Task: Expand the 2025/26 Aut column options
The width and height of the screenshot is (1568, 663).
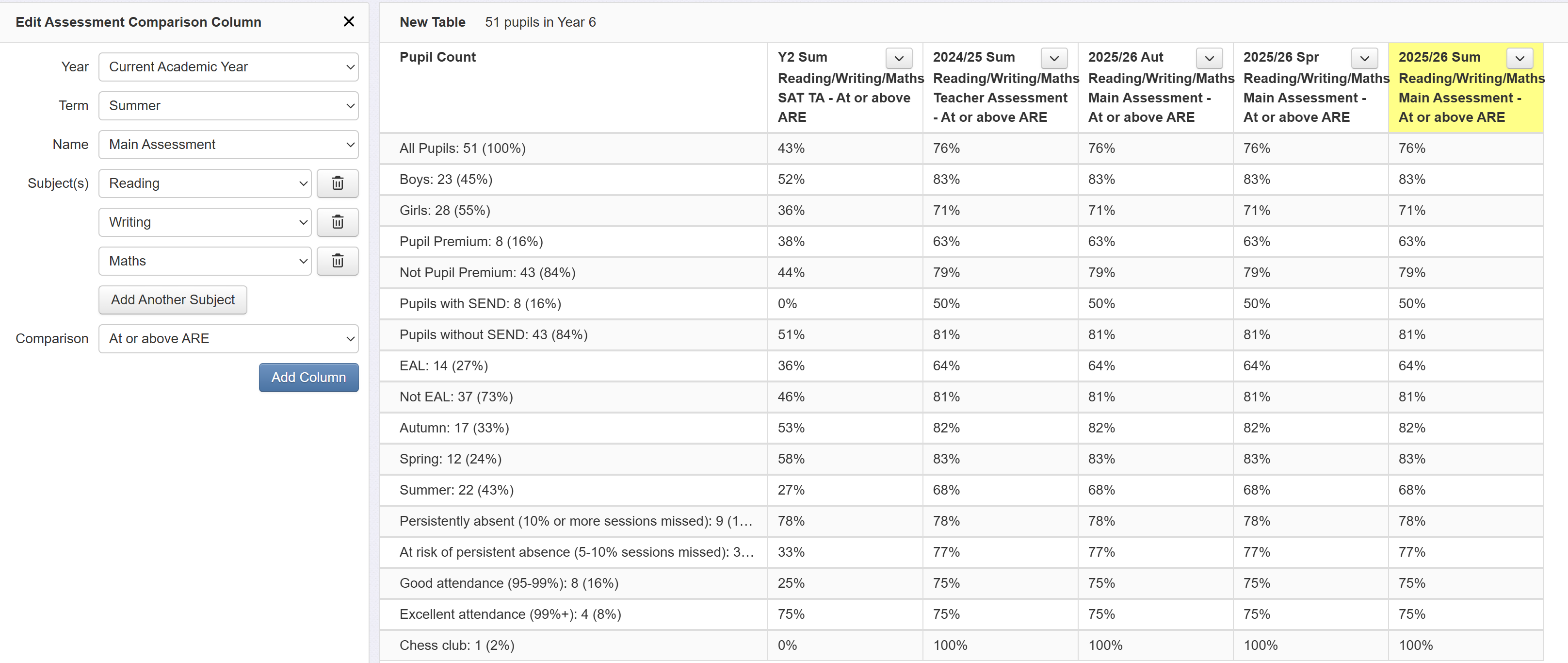Action: coord(1209,58)
